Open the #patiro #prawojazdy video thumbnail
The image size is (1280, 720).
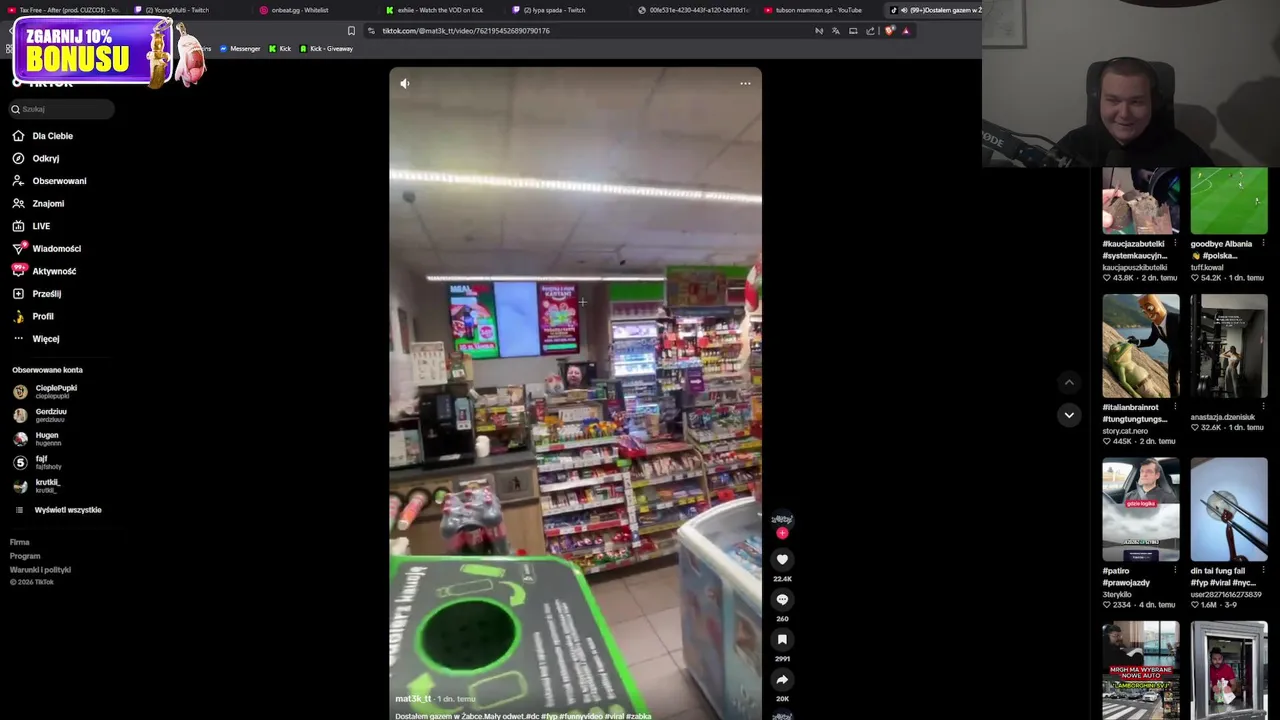pos(1141,510)
